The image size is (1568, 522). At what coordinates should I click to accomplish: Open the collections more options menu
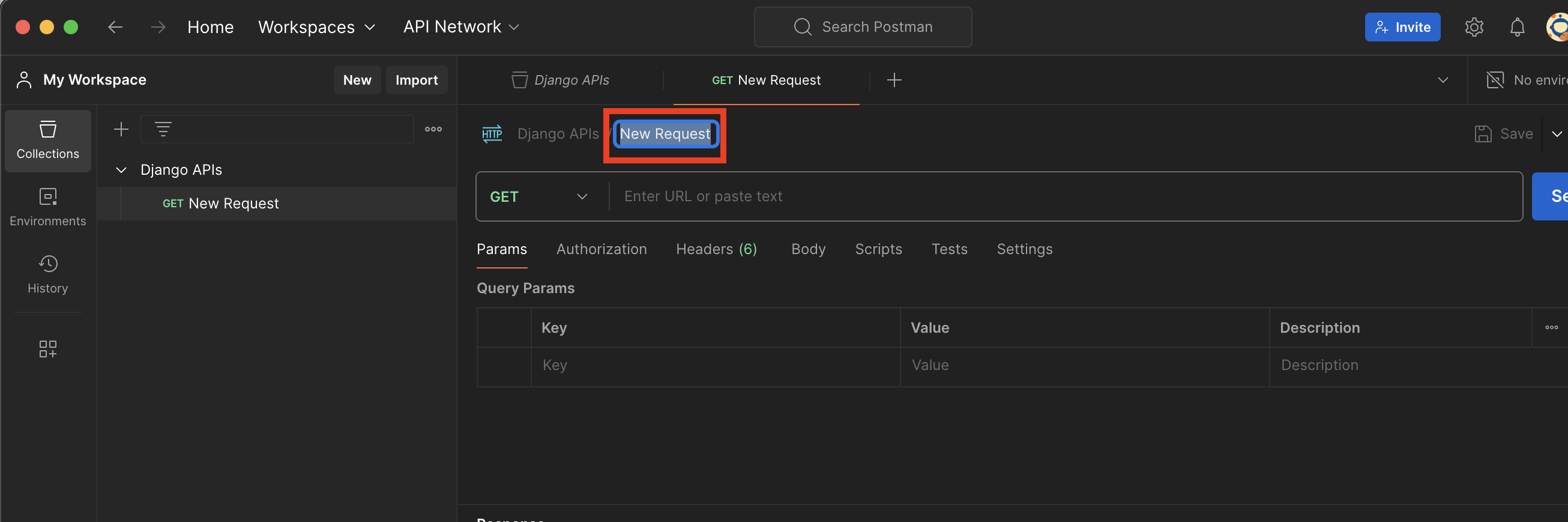pyautogui.click(x=433, y=129)
